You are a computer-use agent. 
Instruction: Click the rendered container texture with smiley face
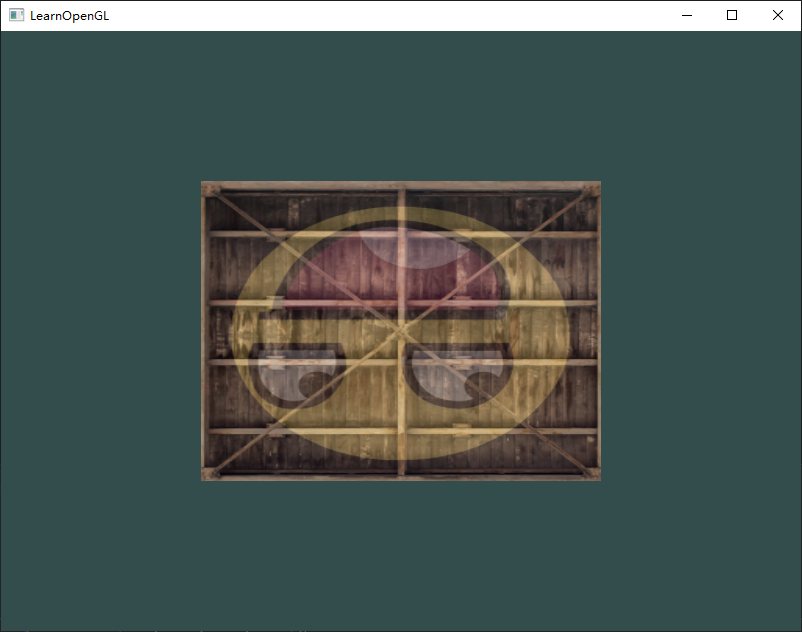click(x=401, y=331)
